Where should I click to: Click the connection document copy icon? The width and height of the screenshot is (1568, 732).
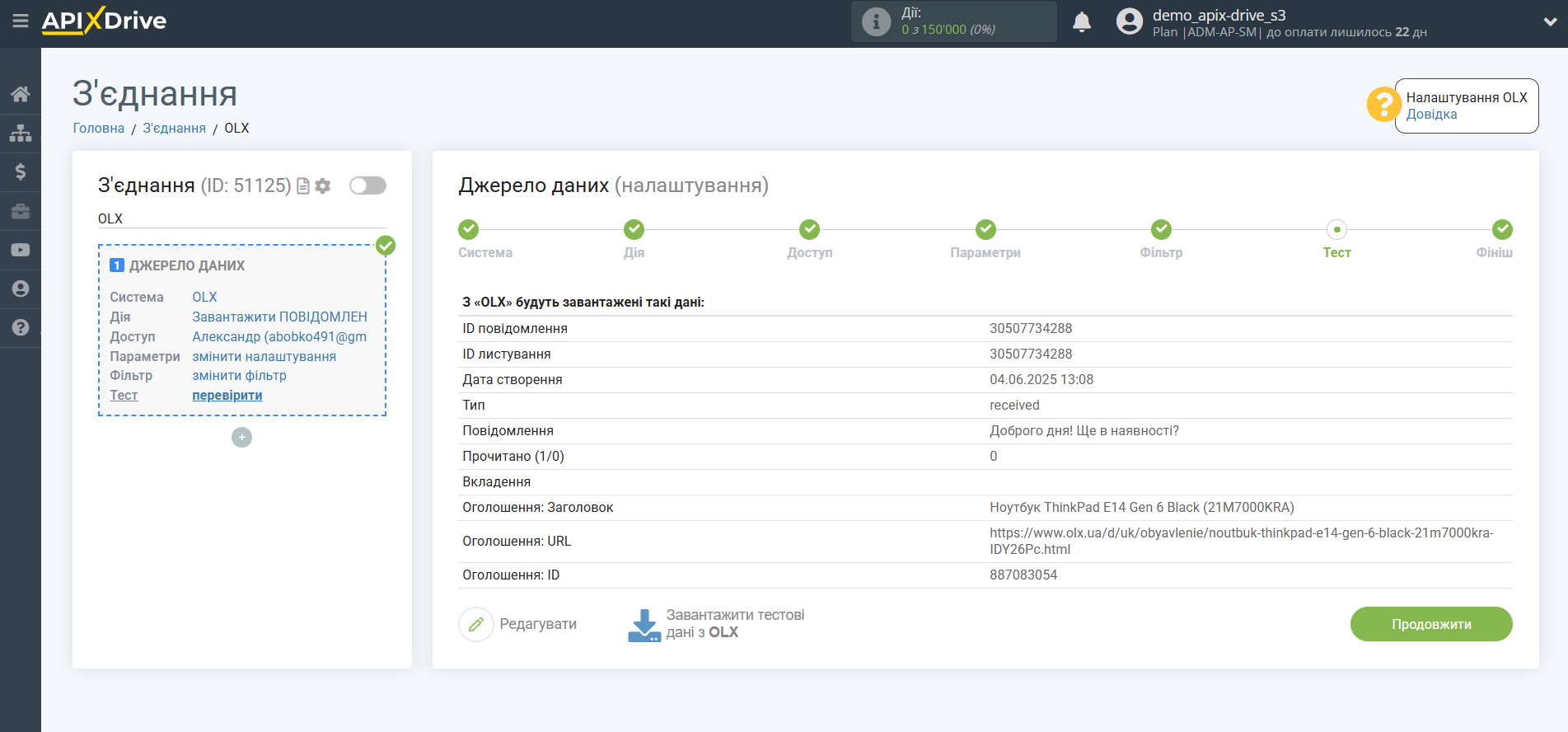coord(303,186)
